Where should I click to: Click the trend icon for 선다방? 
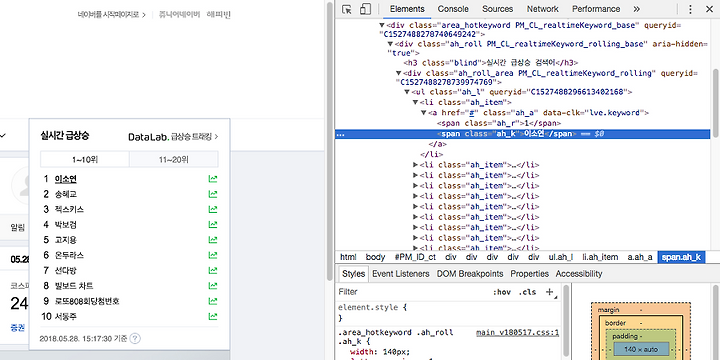click(213, 270)
